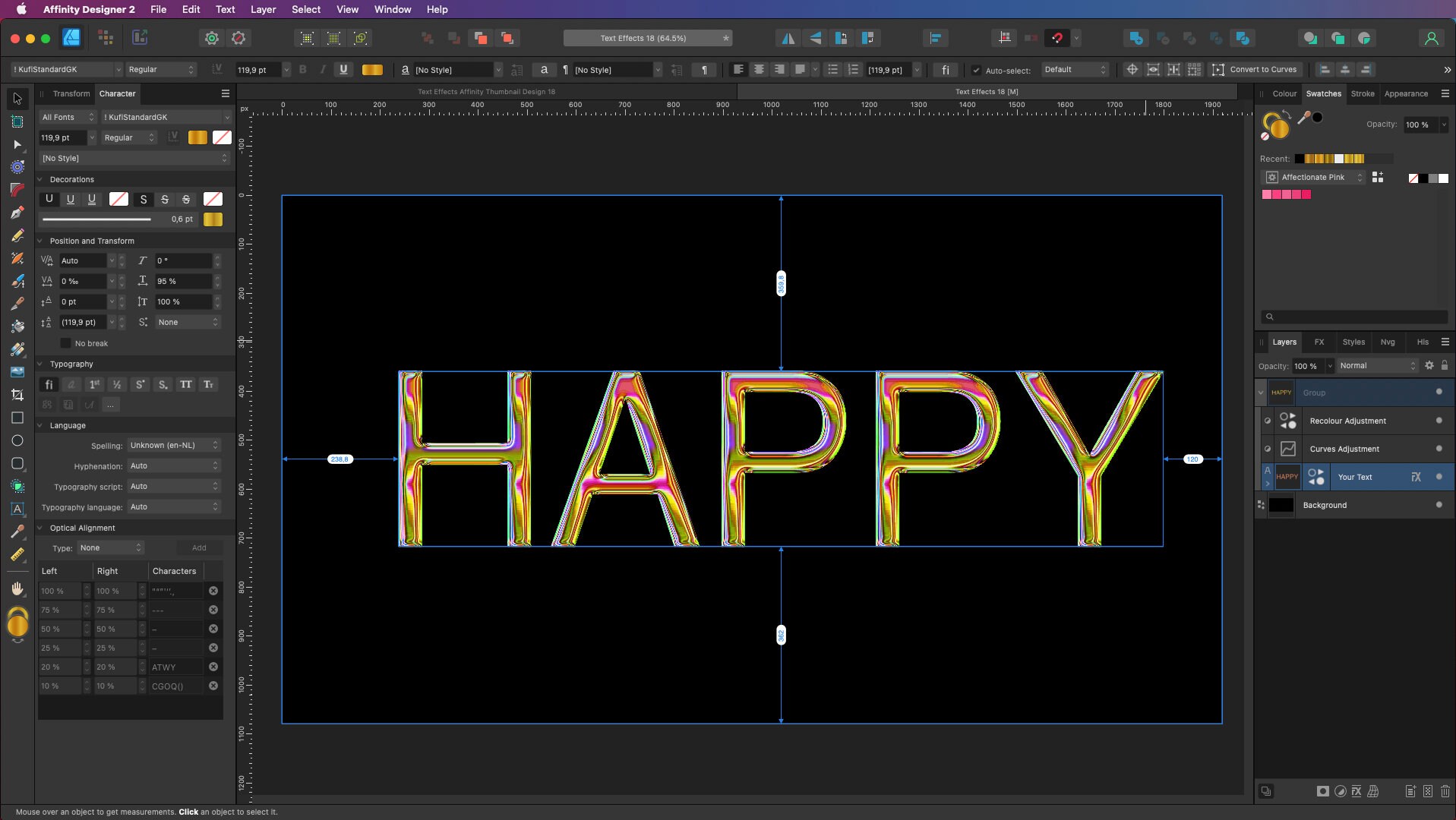
Task: Open FX settings on Your Text layer
Action: click(1416, 477)
